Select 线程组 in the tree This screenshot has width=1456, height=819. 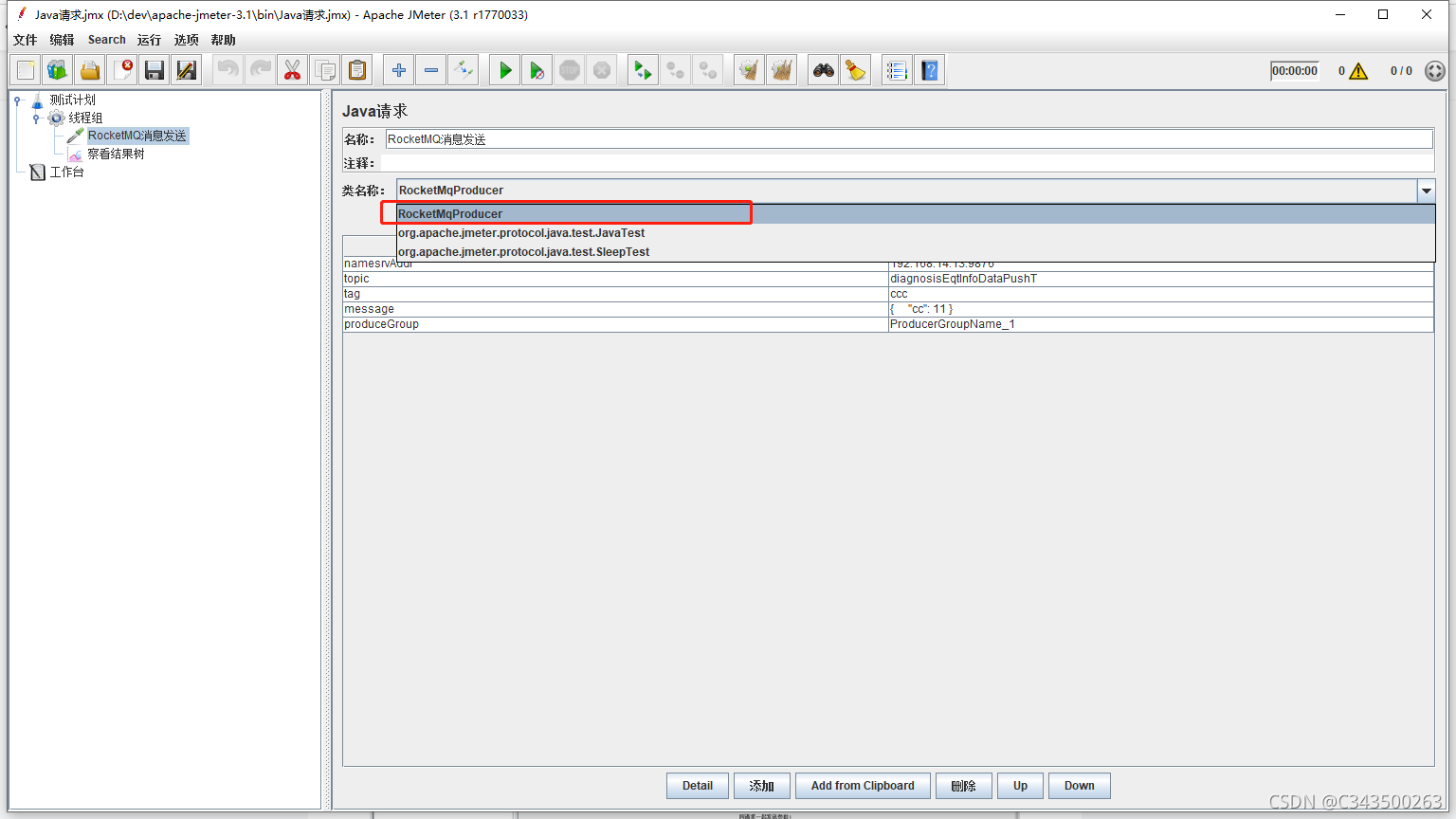point(85,118)
